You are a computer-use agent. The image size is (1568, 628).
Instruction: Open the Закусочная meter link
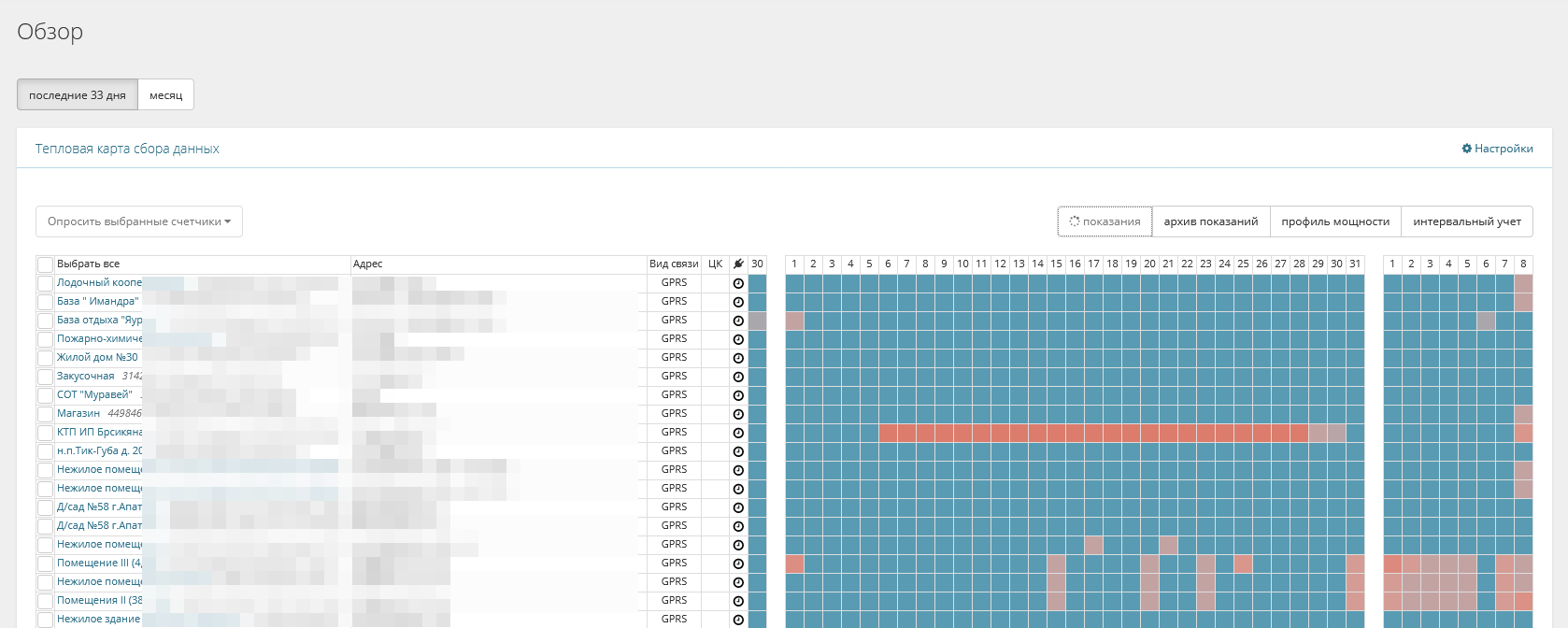(86, 376)
